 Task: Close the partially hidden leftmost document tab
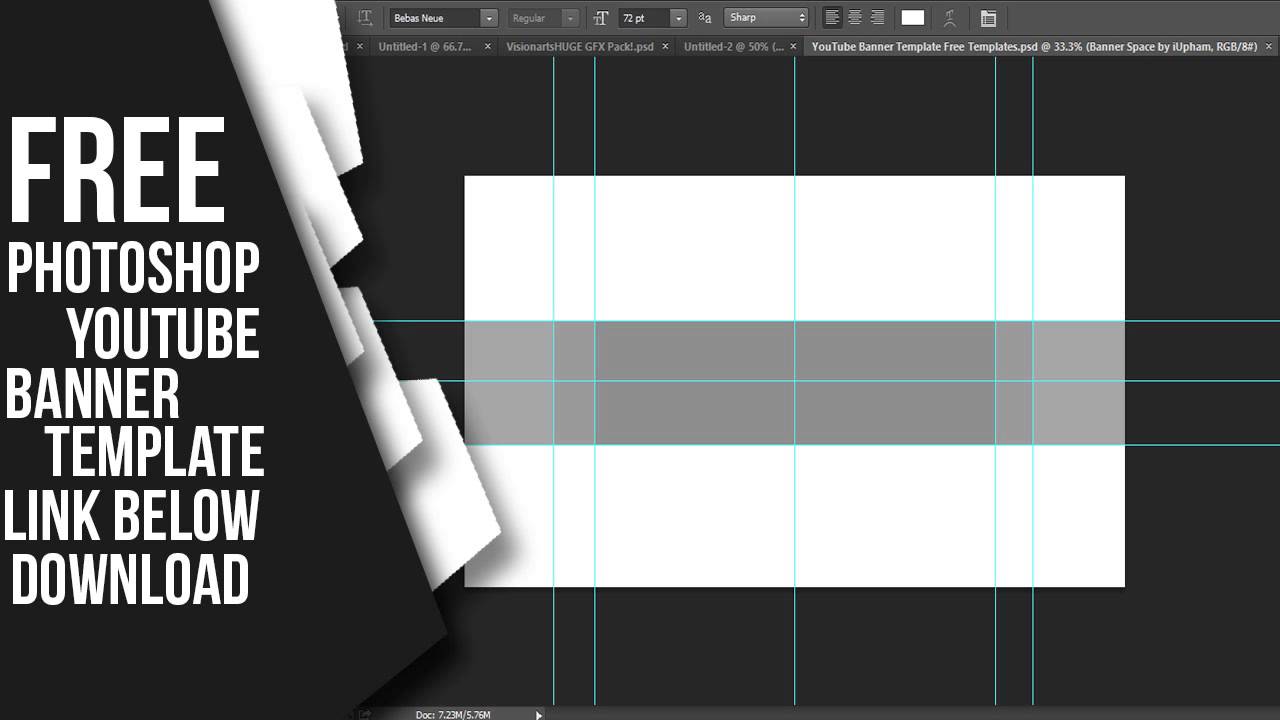point(360,47)
